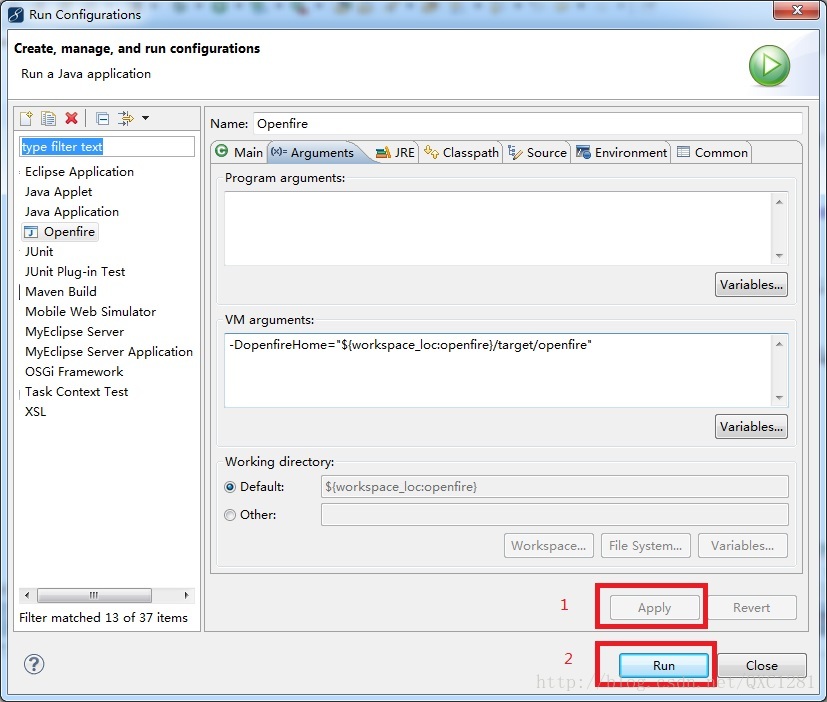Click the type filter text field
Screen dimensions: 827x702
tap(107, 147)
